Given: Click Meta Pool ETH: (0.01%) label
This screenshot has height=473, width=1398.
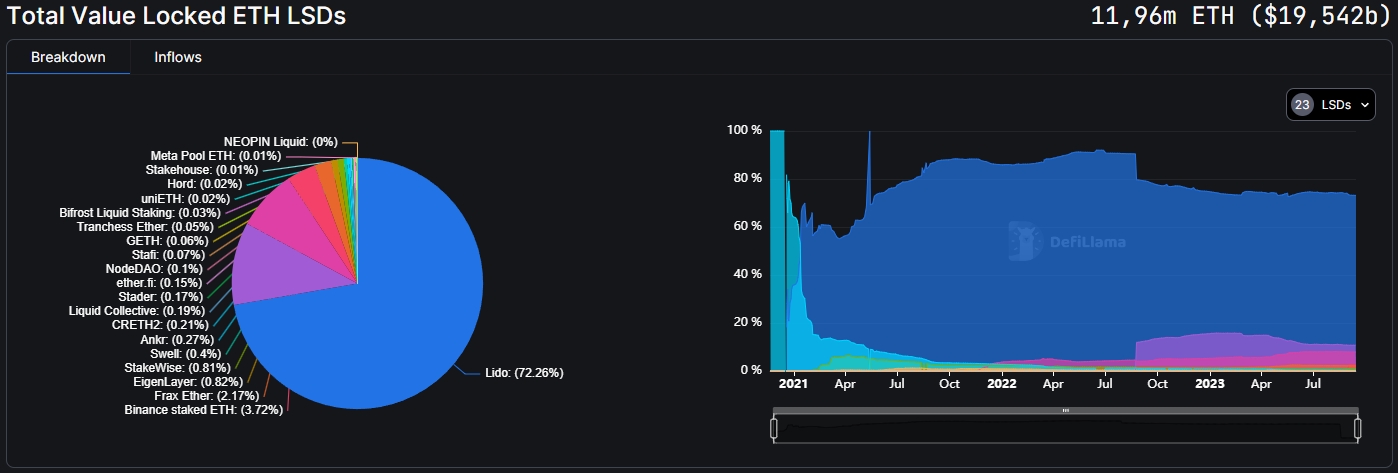Looking at the screenshot, I should point(216,156).
